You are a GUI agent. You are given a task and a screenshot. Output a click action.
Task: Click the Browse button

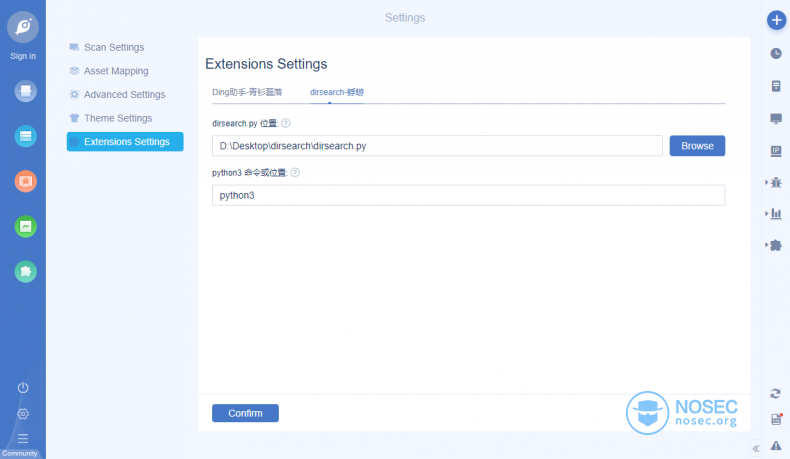point(697,146)
